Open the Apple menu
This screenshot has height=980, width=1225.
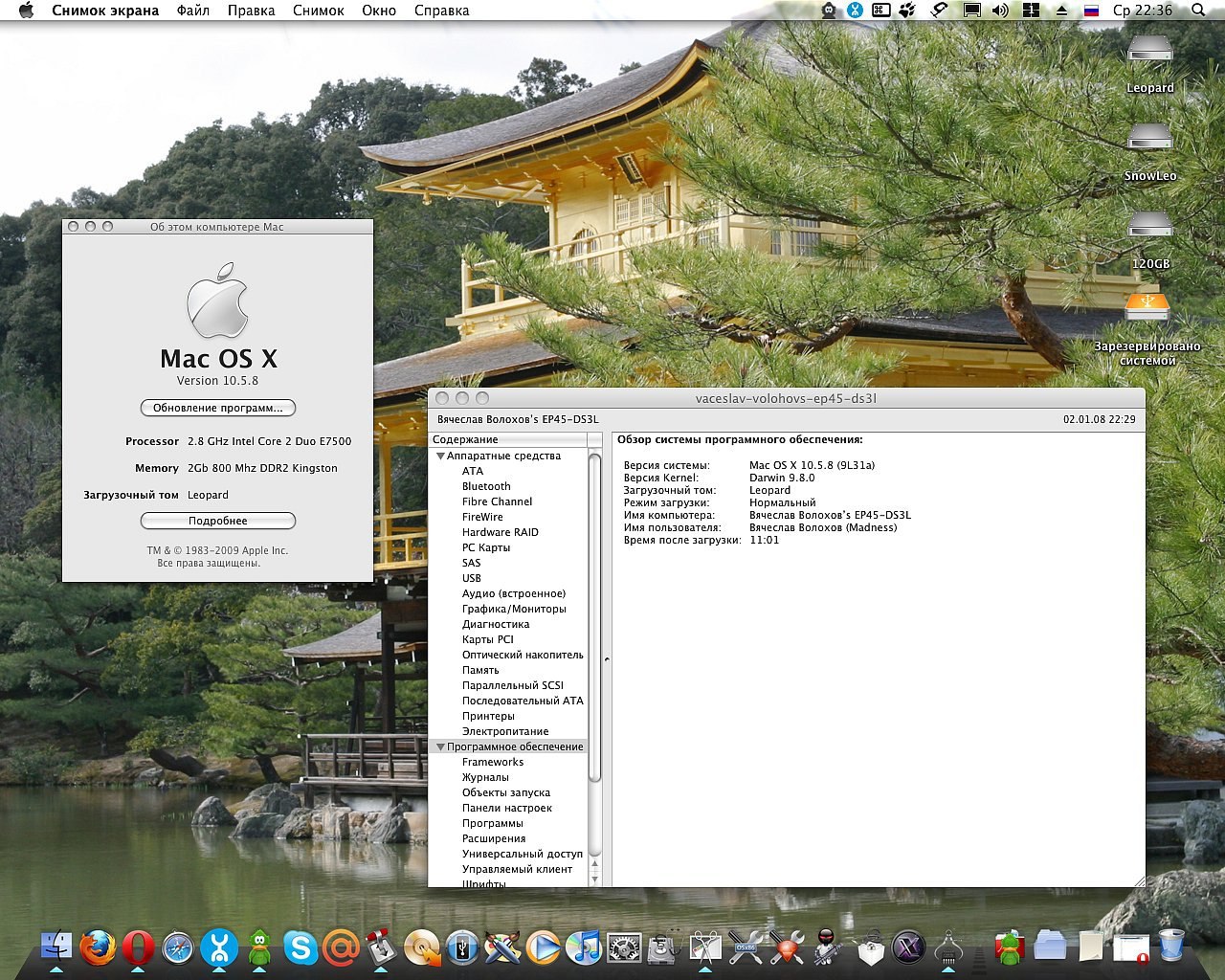[26, 11]
